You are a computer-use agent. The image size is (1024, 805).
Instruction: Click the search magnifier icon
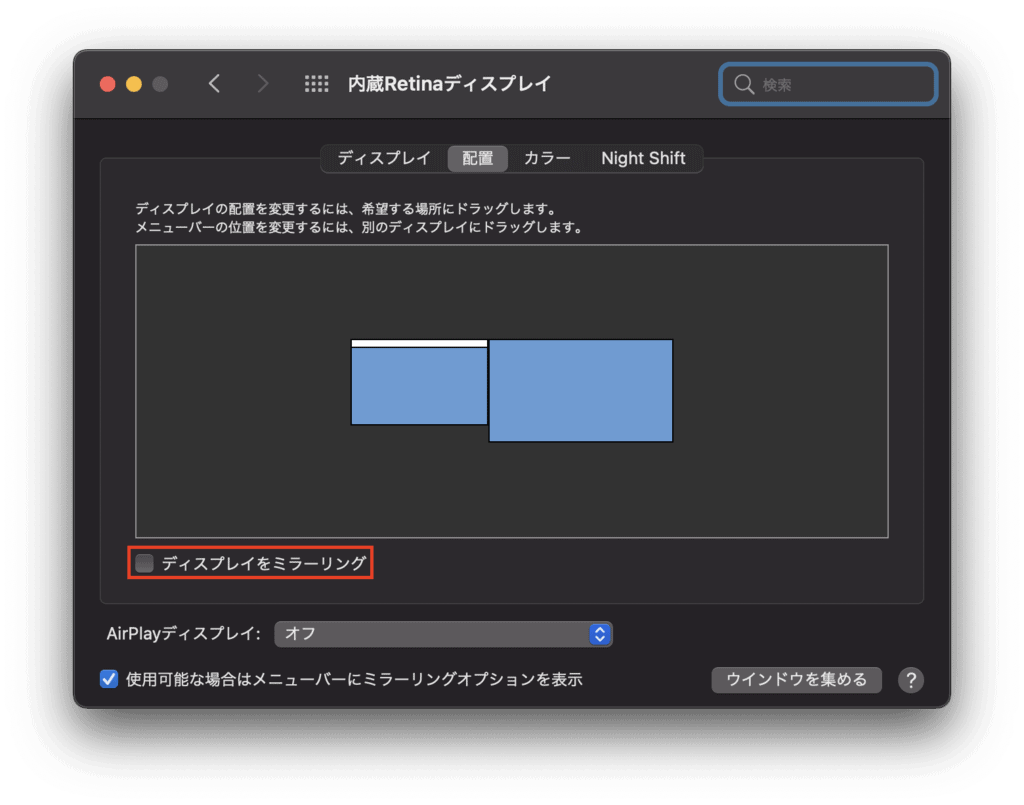743,84
